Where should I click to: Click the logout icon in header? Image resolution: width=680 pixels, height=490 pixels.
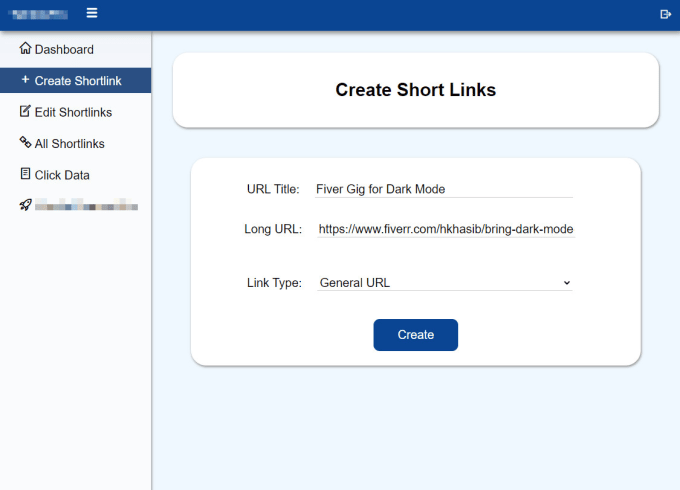(665, 14)
